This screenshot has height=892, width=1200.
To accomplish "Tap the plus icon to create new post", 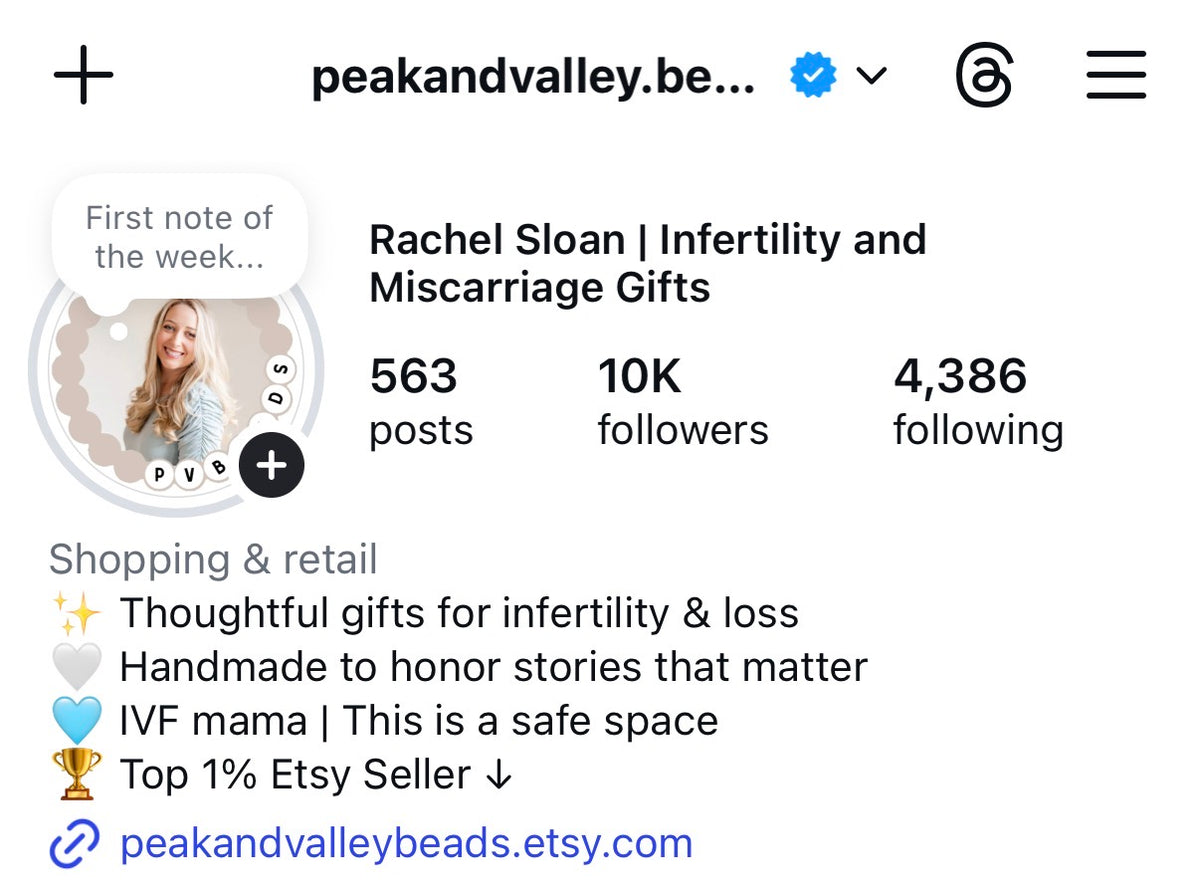I will (x=83, y=75).
